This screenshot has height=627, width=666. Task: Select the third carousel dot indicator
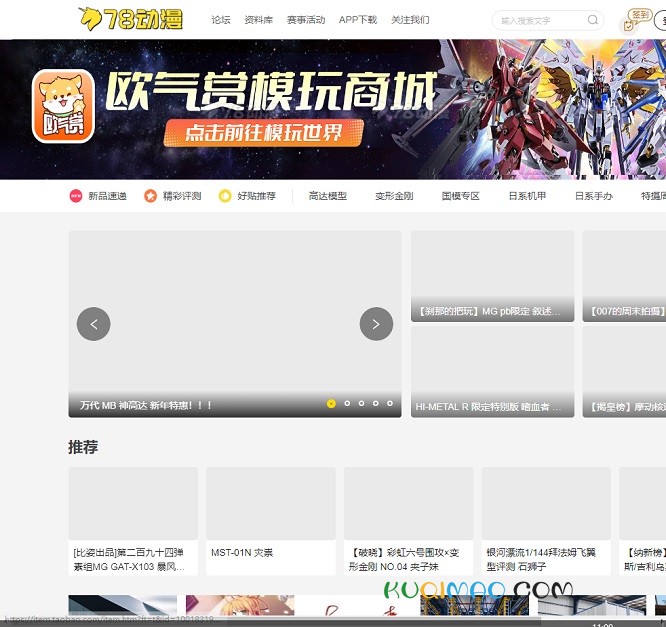click(x=361, y=404)
